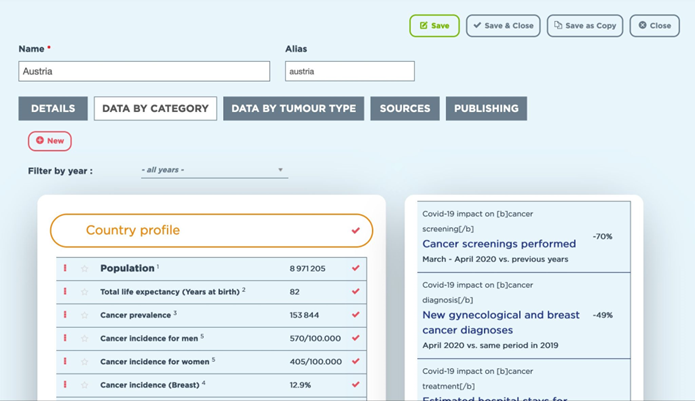Click Save & Close button

point(503,26)
